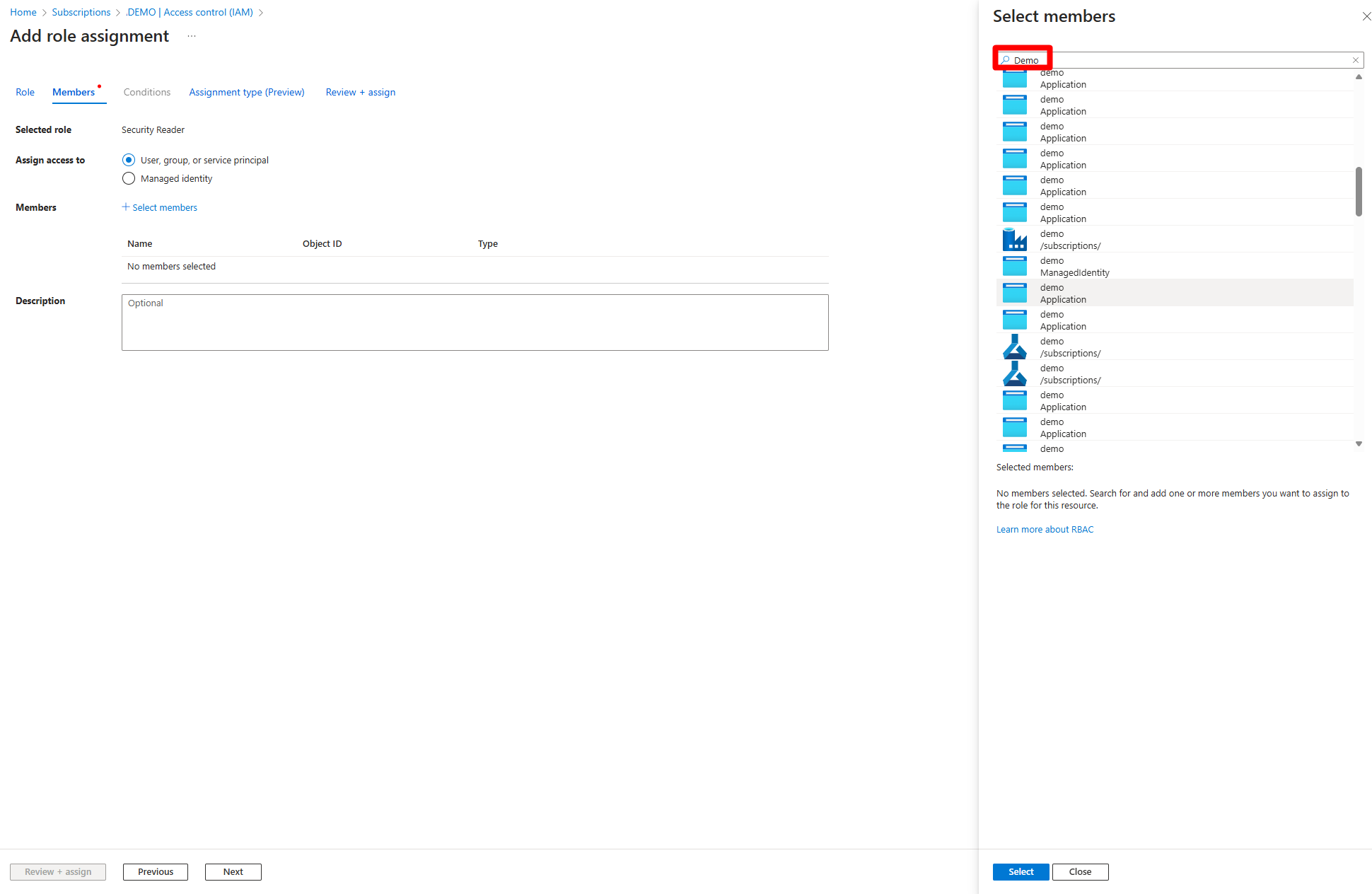Close the Select members panel with X
This screenshot has height=894, width=1372.
click(1366, 16)
